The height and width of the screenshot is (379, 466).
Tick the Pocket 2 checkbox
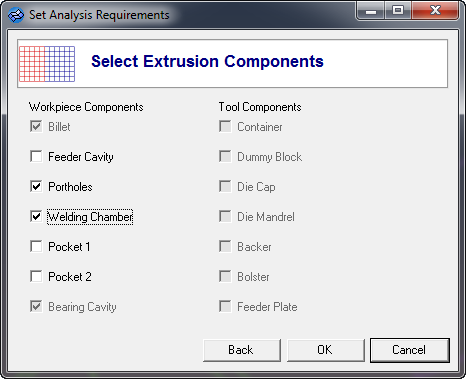(36, 276)
